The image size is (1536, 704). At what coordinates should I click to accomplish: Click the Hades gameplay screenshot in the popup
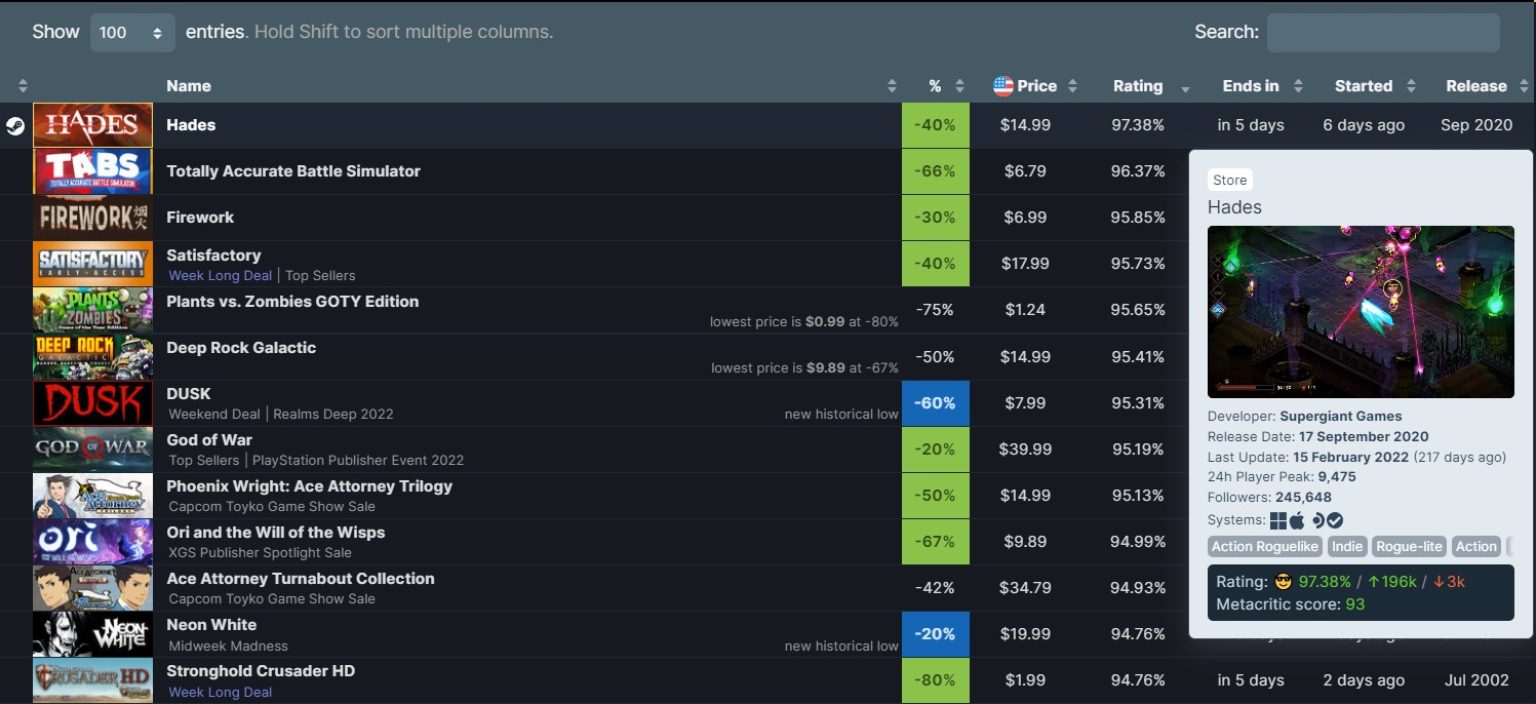pos(1361,310)
